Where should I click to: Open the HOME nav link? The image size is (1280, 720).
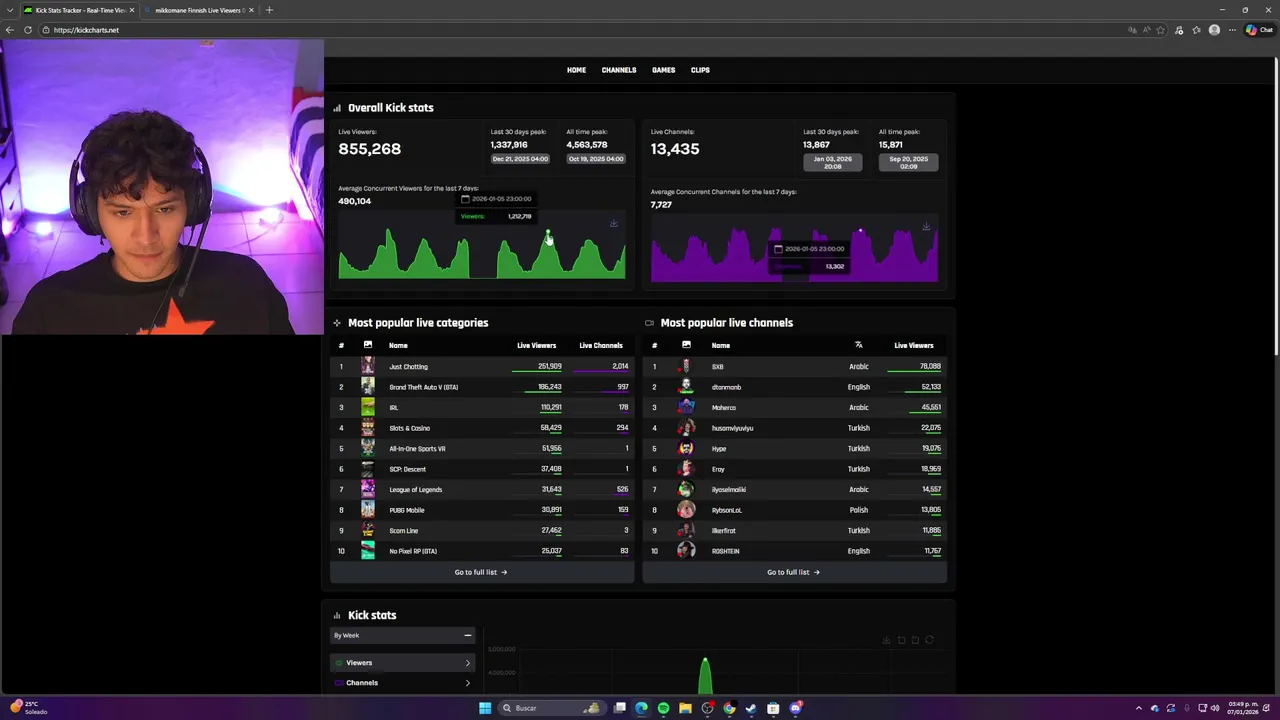click(x=576, y=70)
